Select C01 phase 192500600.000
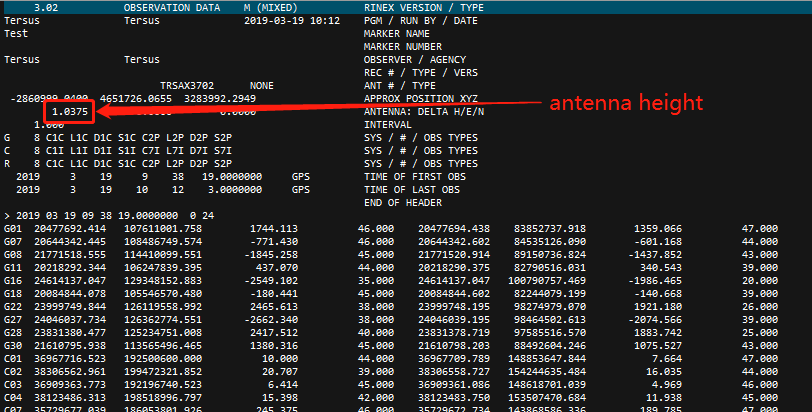Viewport: 812px width, 412px height. tap(163, 358)
